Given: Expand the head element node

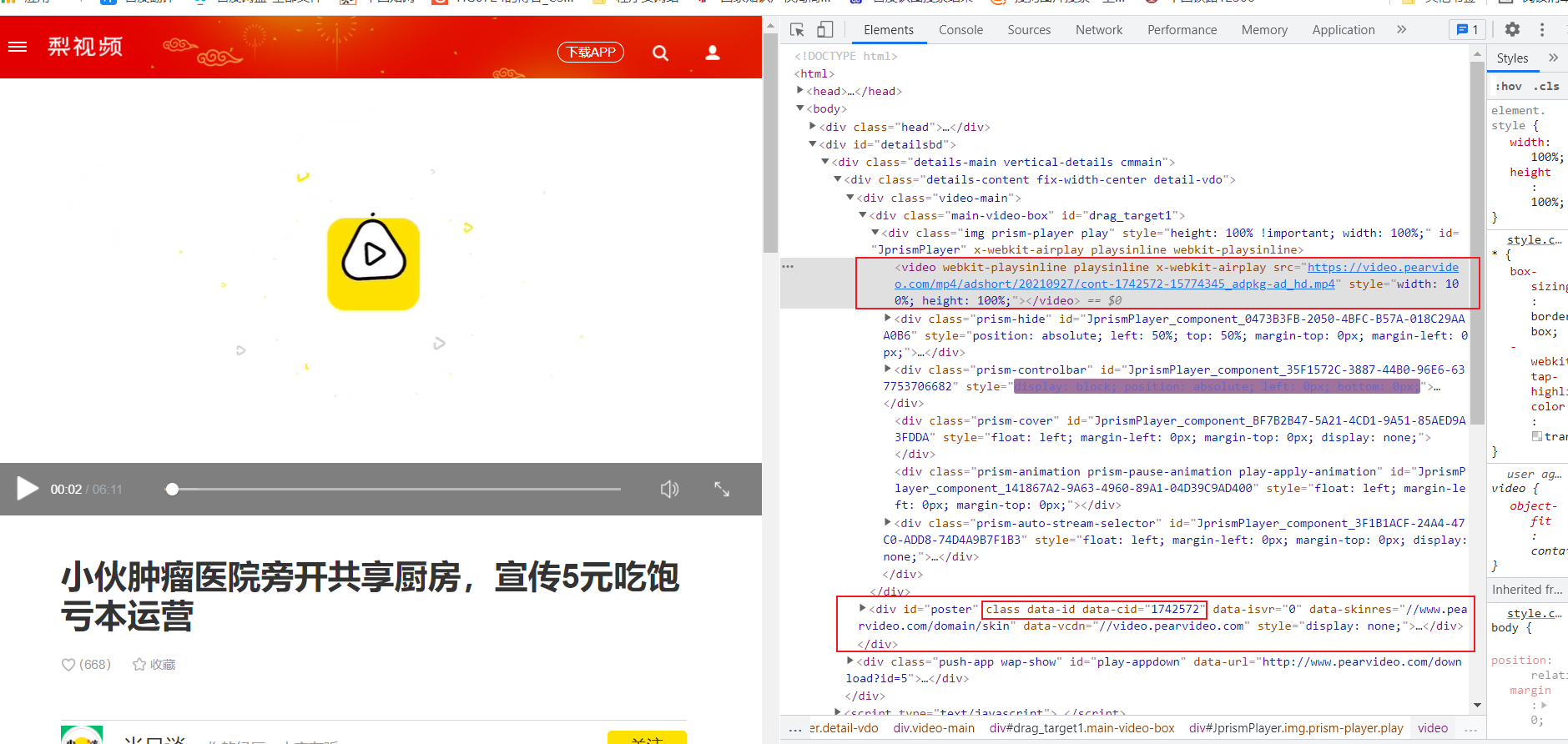Looking at the screenshot, I should coord(800,90).
